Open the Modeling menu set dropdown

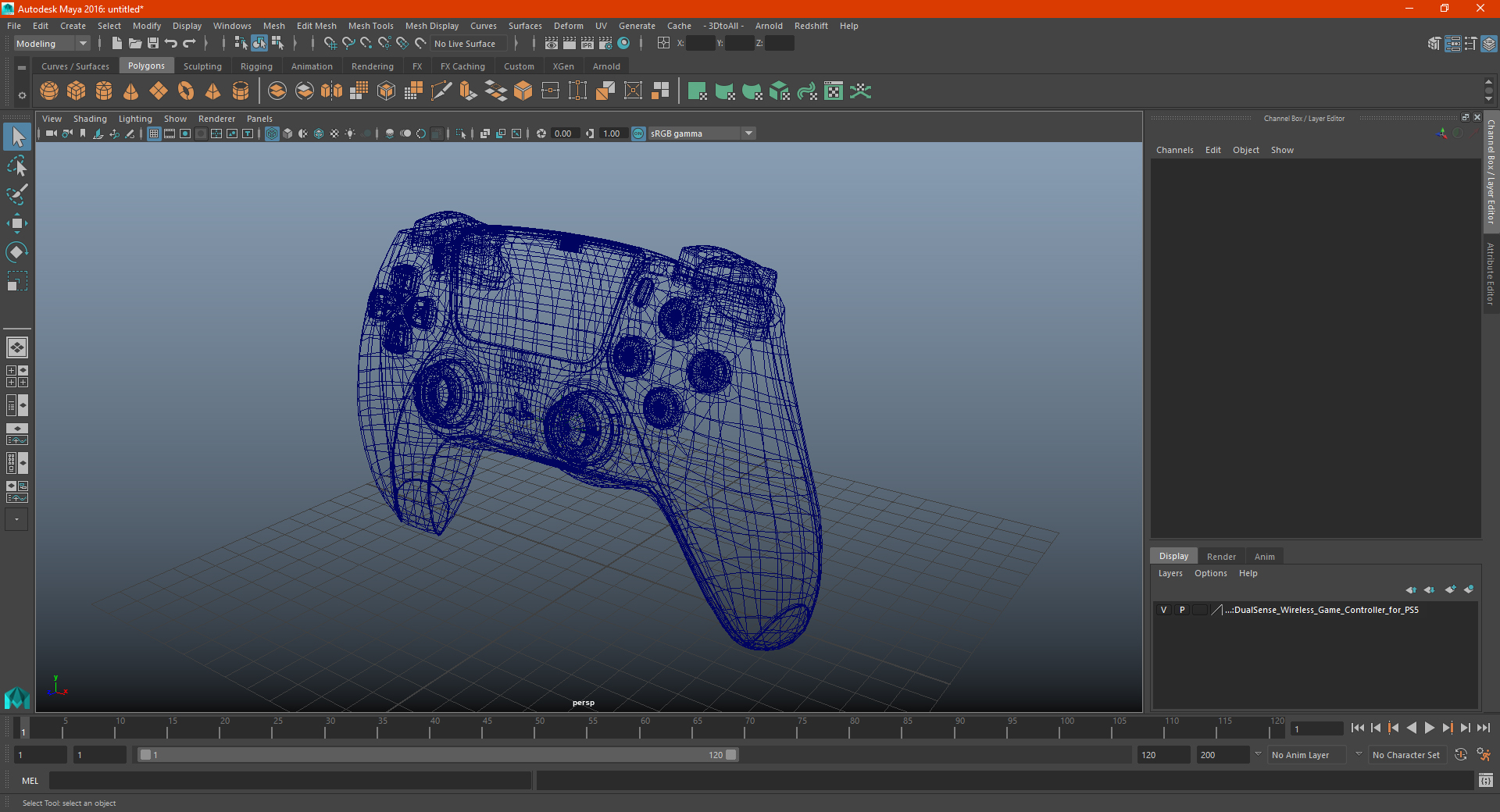click(52, 44)
